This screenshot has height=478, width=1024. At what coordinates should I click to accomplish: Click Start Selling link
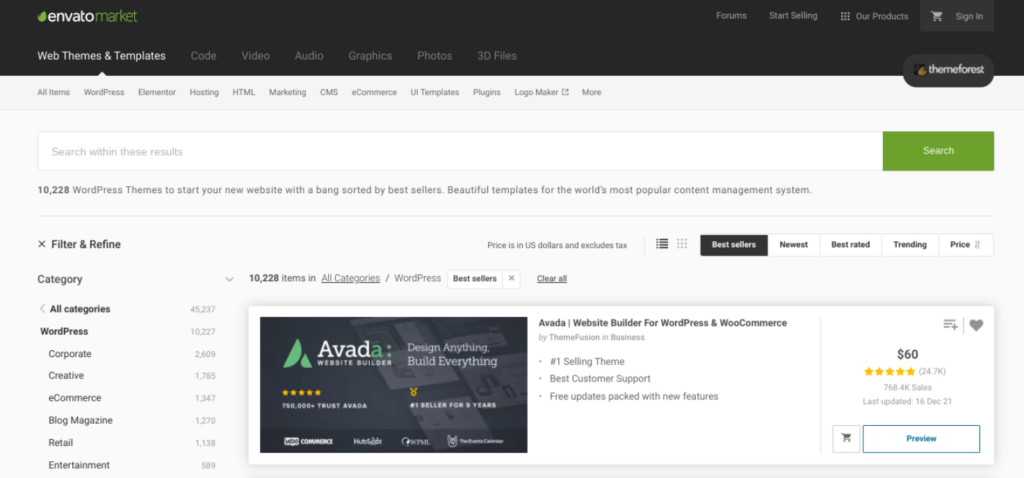(793, 16)
